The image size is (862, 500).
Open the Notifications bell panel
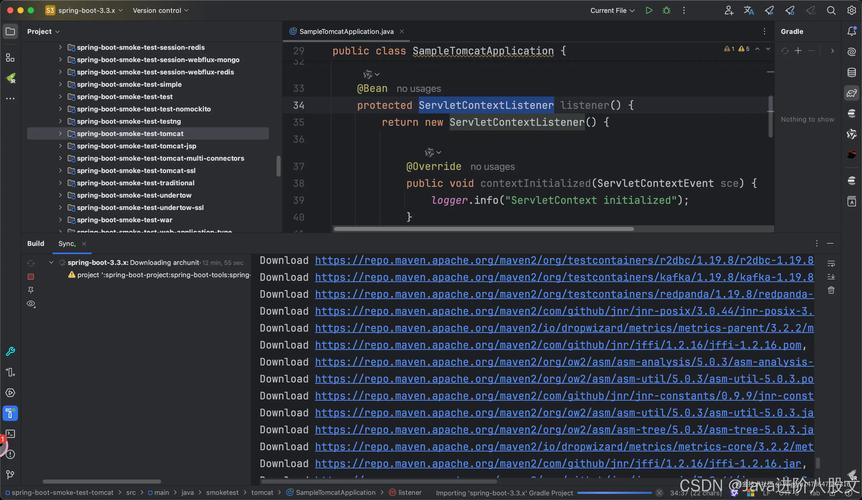(851, 31)
